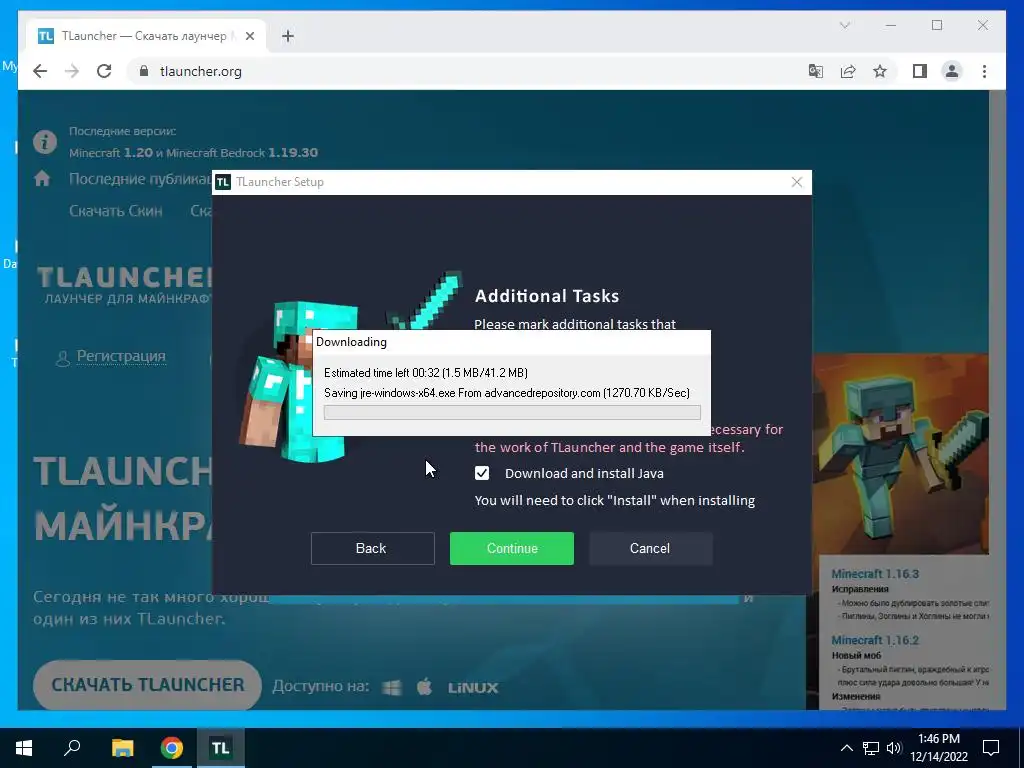Cancel the TLauncher setup

coord(650,548)
